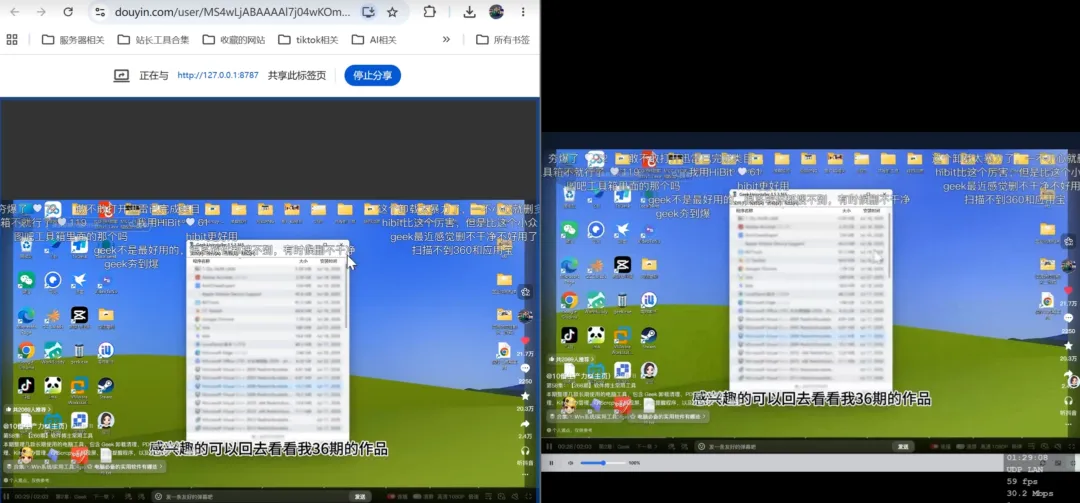Open the three-dot more options in Chrome's Douyin page
Viewport: 1080px width, 503px height.
(525, 474)
